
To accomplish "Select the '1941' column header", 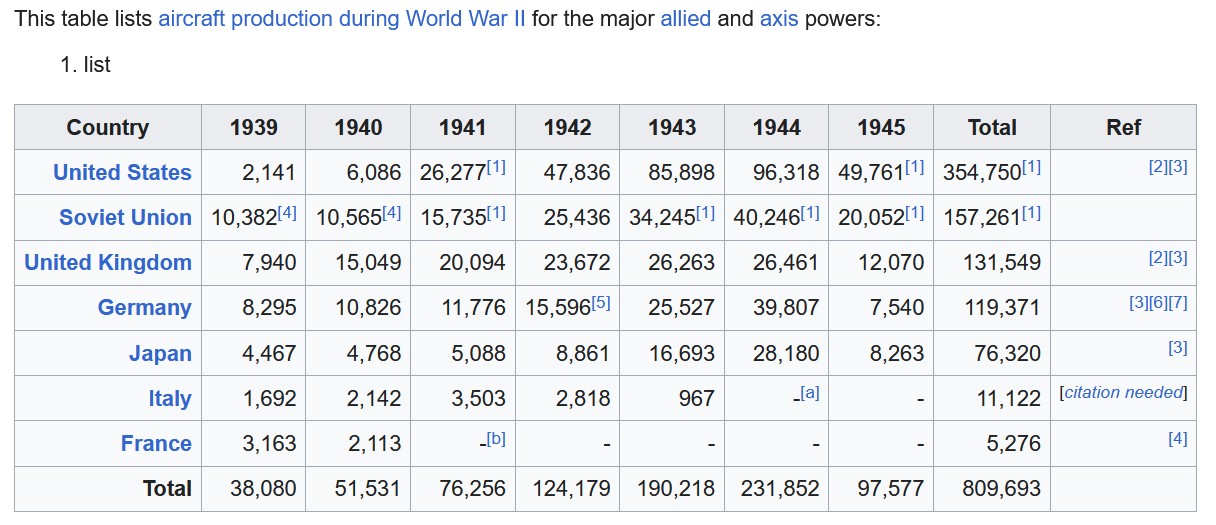I will pos(462,127).
